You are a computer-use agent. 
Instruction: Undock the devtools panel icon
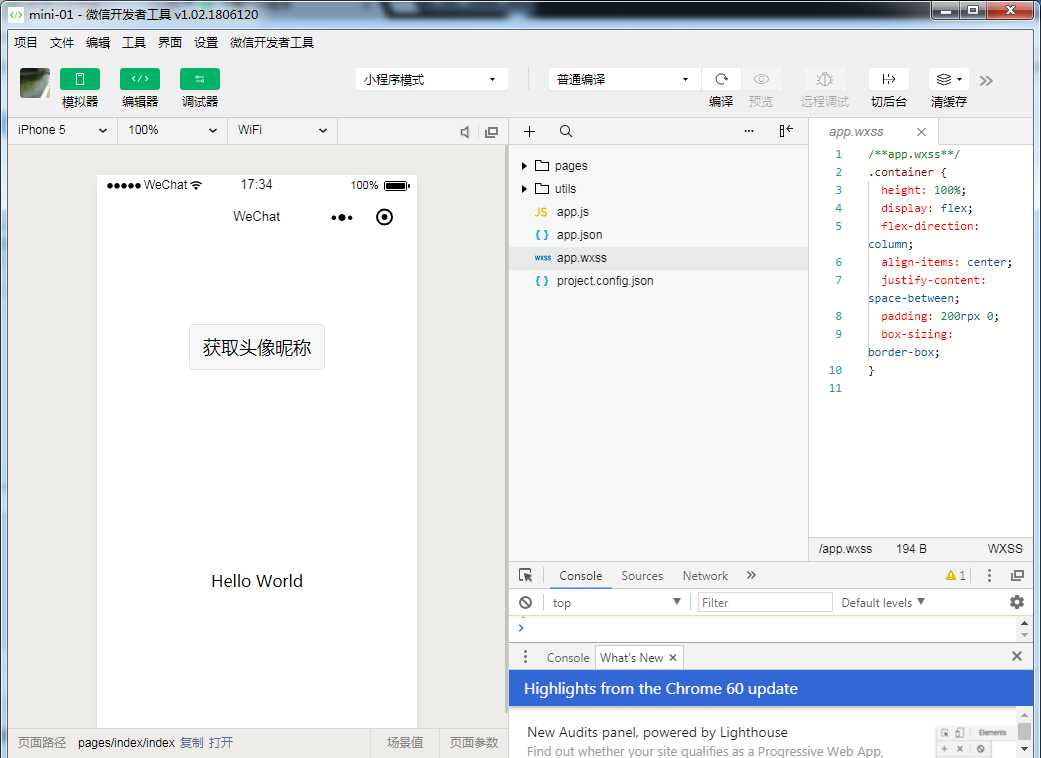tap(1017, 575)
